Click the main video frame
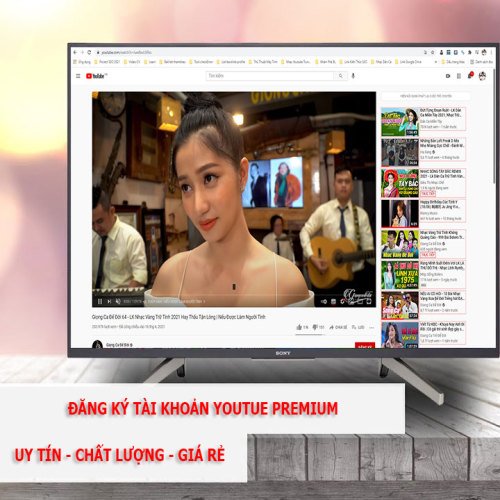The height and width of the screenshot is (500, 500). coord(234,199)
